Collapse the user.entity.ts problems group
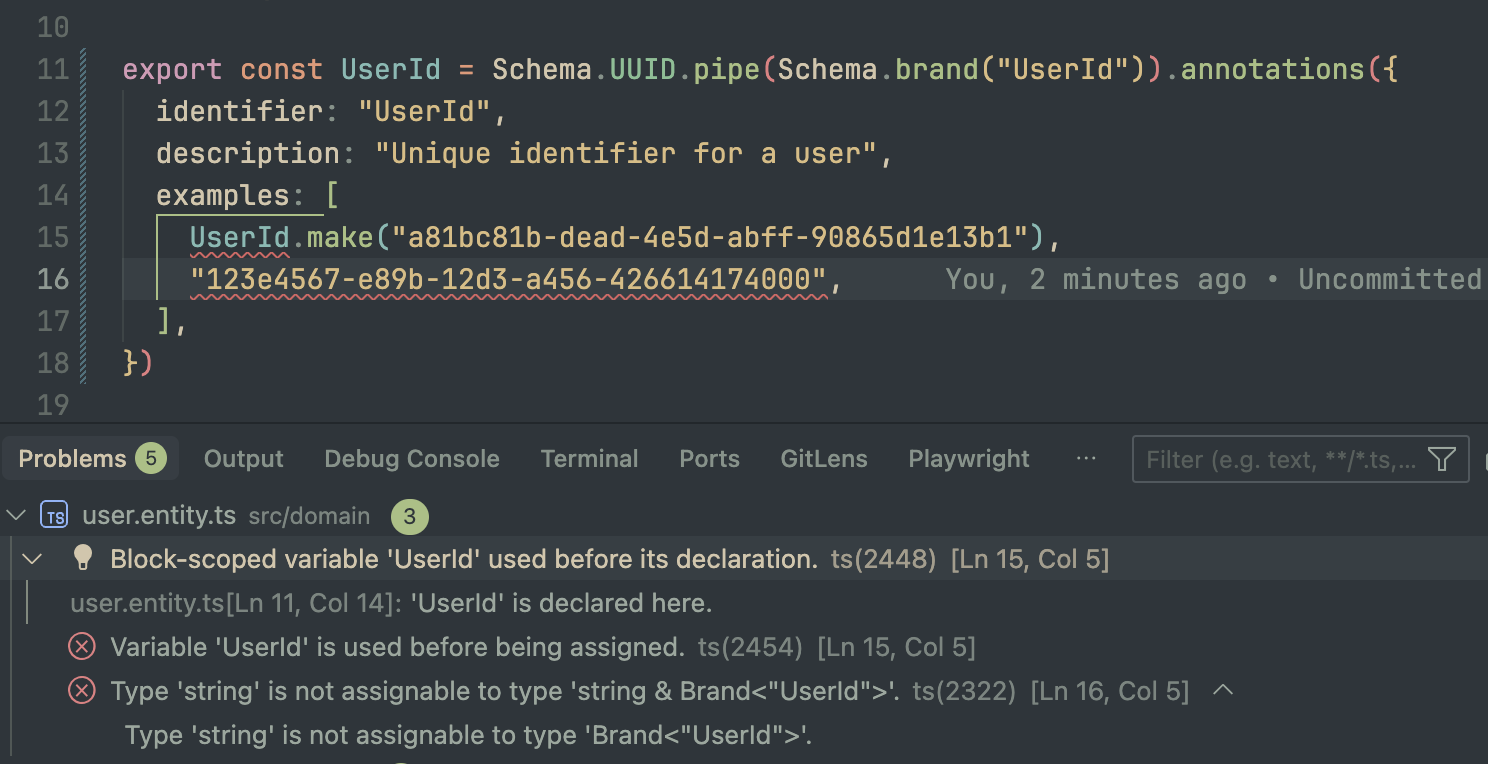Viewport: 1488px width, 764px height. (x=16, y=516)
